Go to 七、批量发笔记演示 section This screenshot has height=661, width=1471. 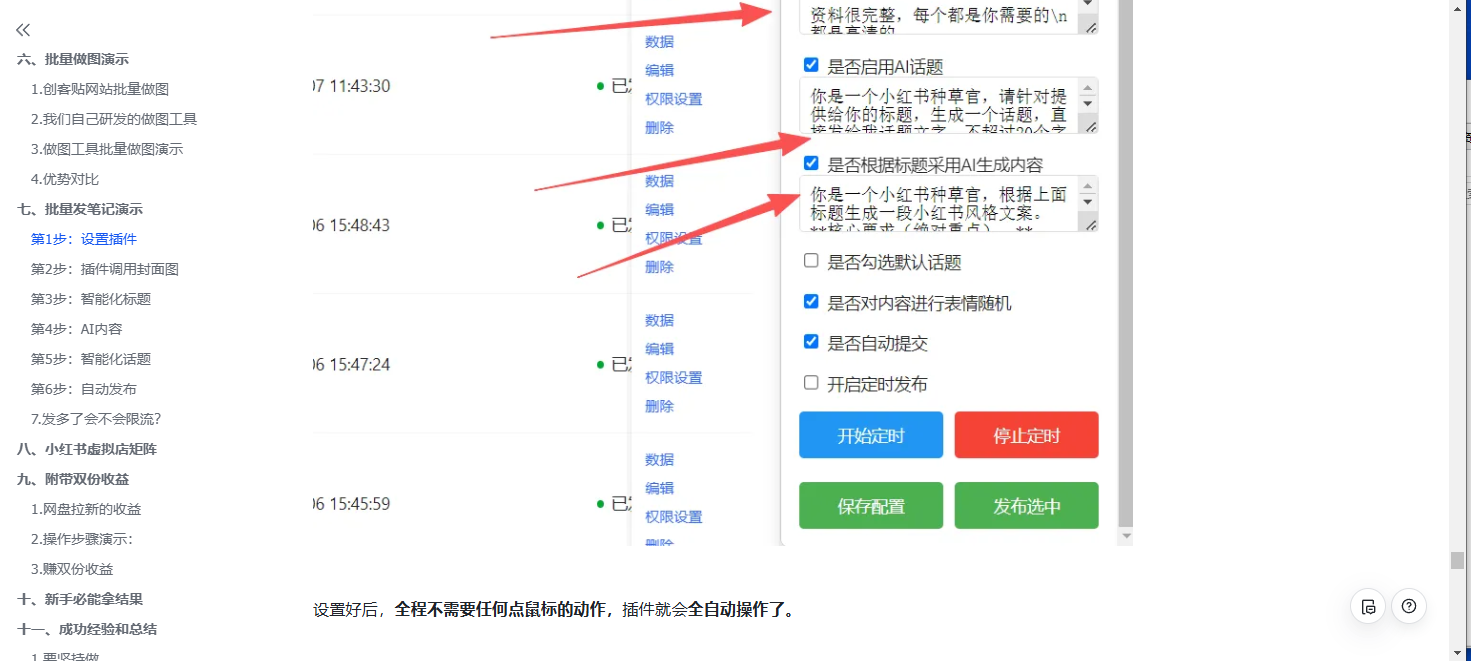80,209
